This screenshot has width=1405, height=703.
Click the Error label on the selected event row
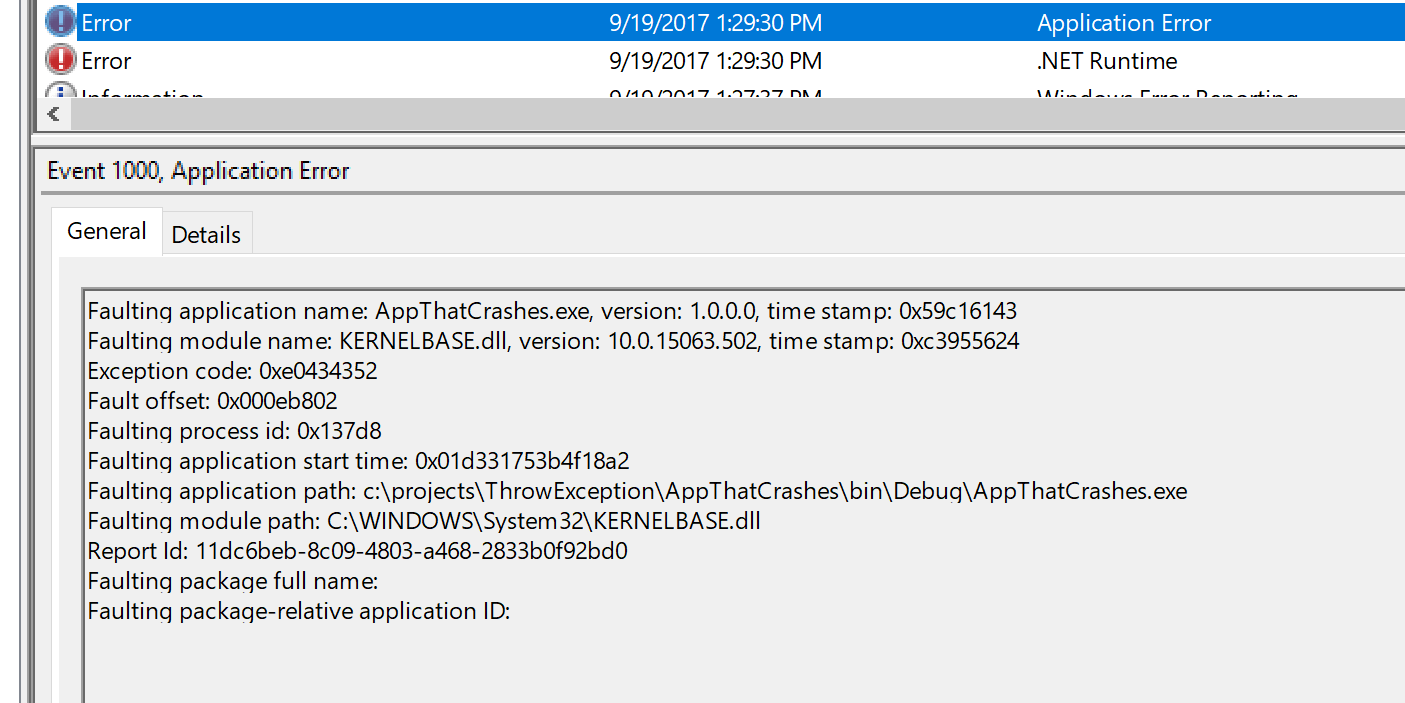pyautogui.click(x=105, y=23)
